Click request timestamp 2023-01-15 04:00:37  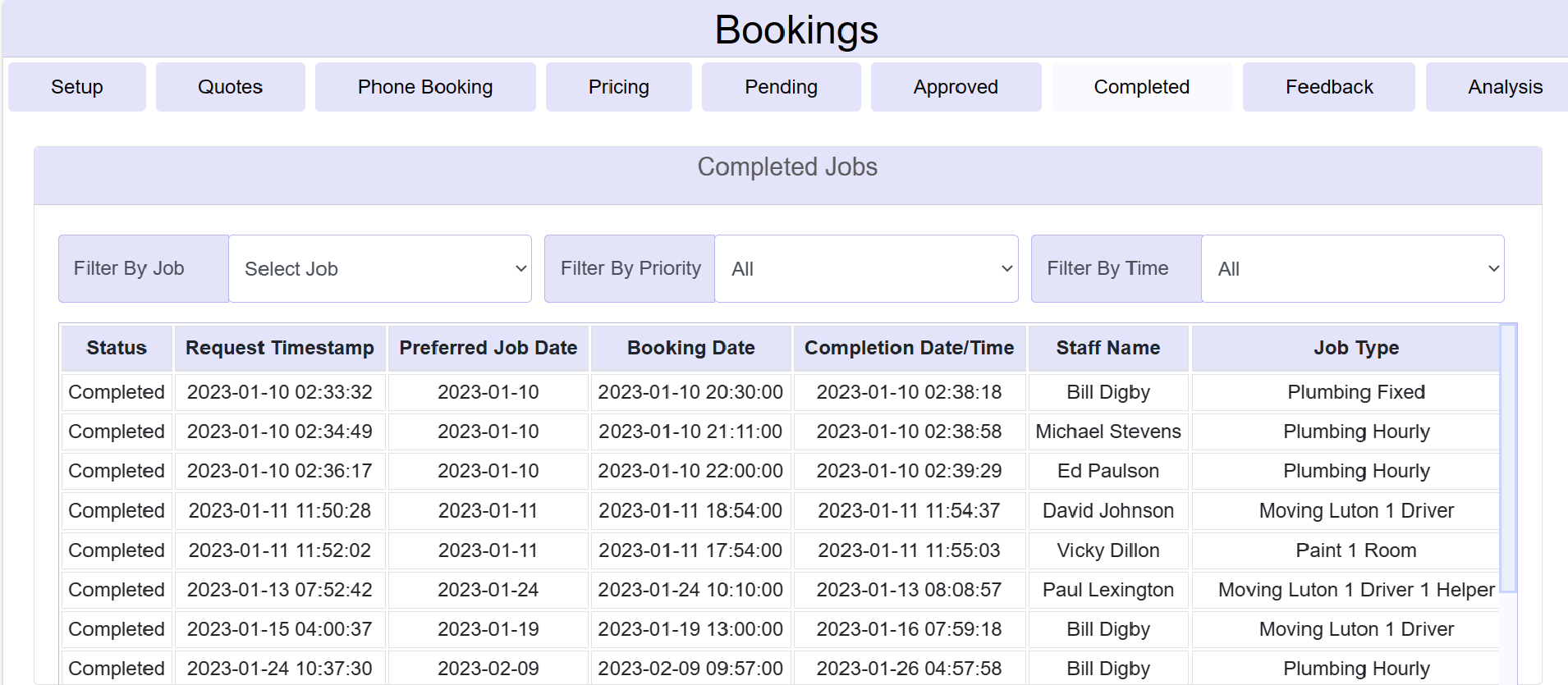pyautogui.click(x=280, y=629)
